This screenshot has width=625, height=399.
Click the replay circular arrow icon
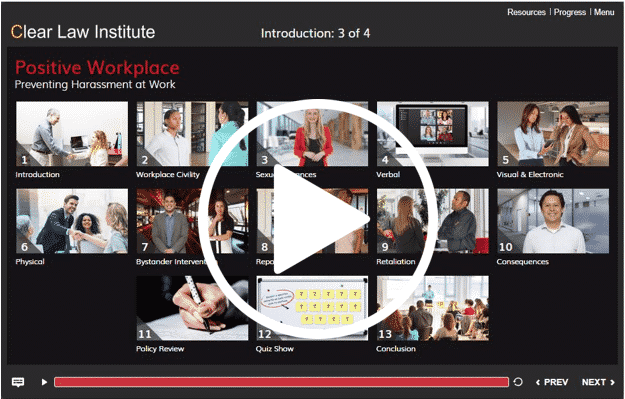[x=518, y=382]
